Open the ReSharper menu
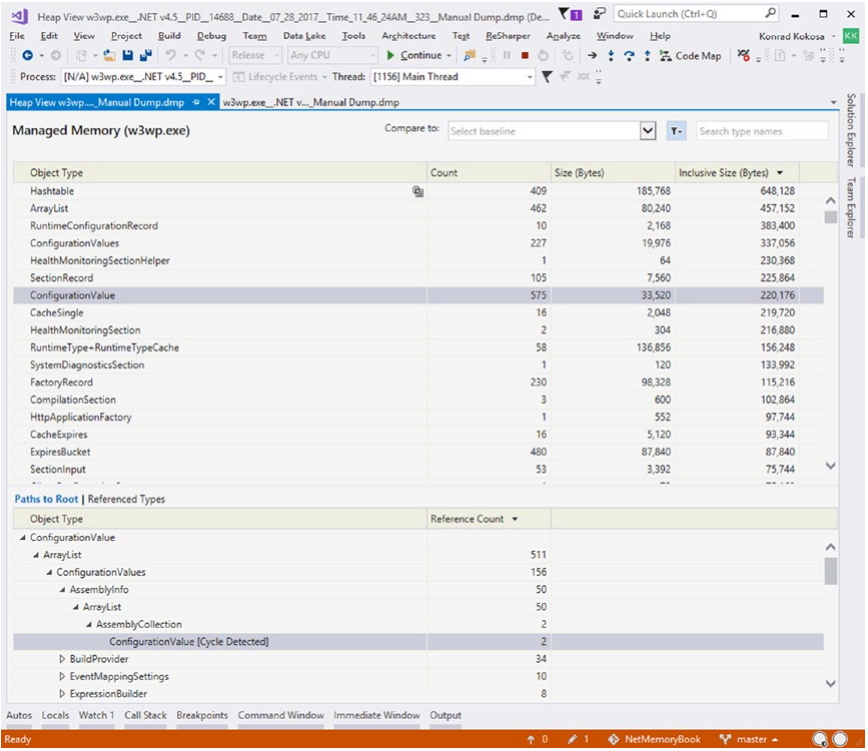 click(508, 36)
